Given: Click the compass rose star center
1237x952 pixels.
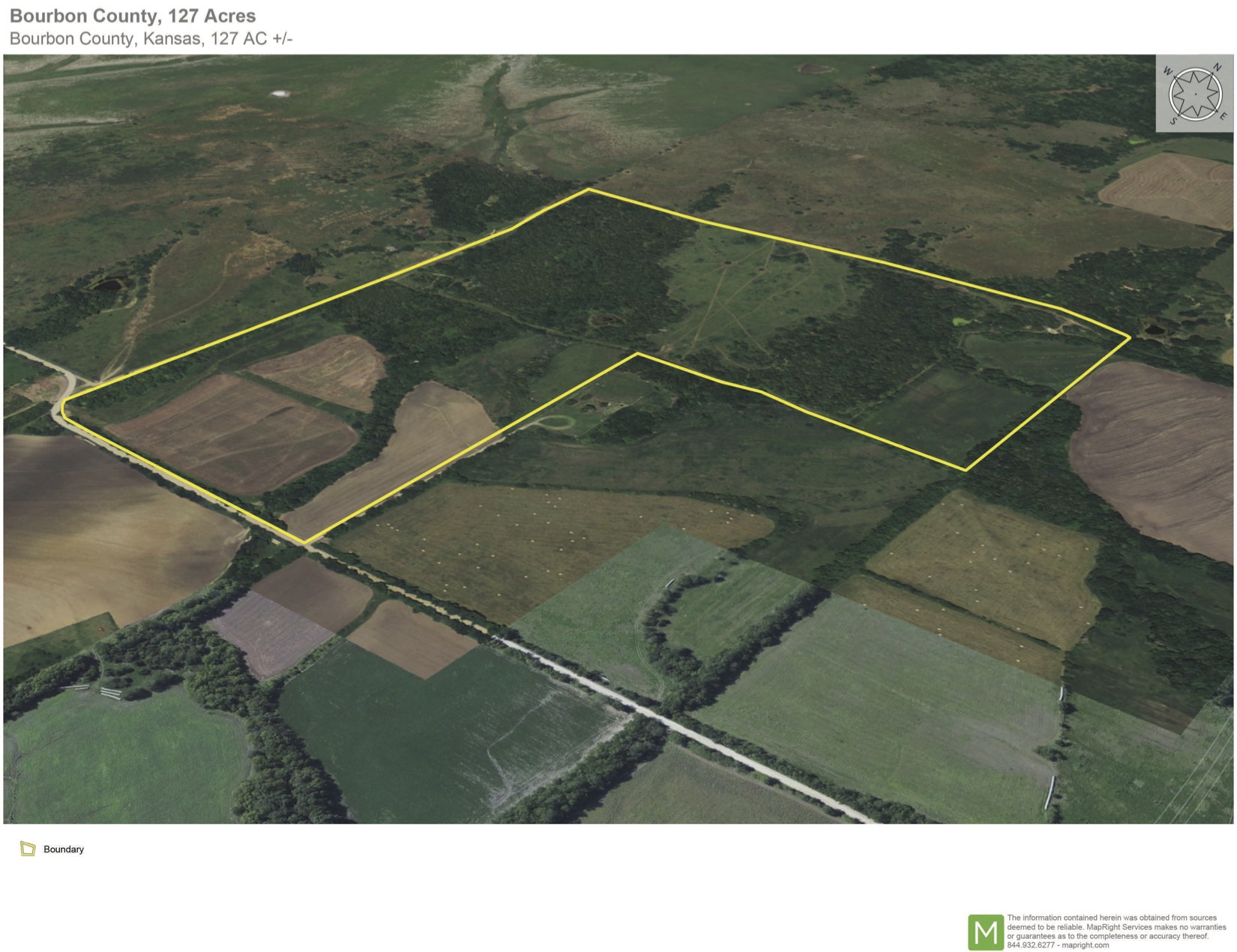Looking at the screenshot, I should point(1196,94).
